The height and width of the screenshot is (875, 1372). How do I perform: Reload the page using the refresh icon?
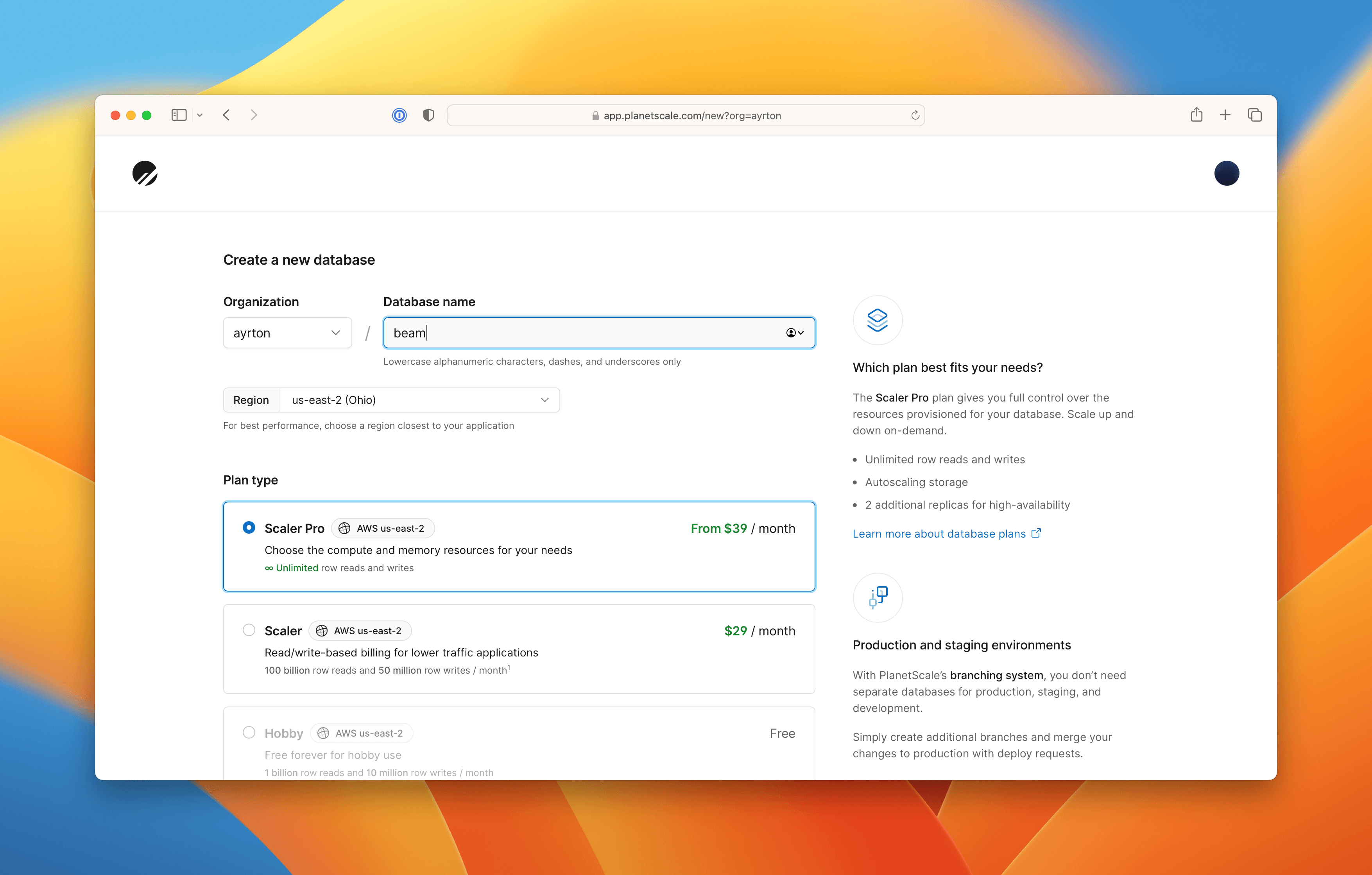click(915, 115)
